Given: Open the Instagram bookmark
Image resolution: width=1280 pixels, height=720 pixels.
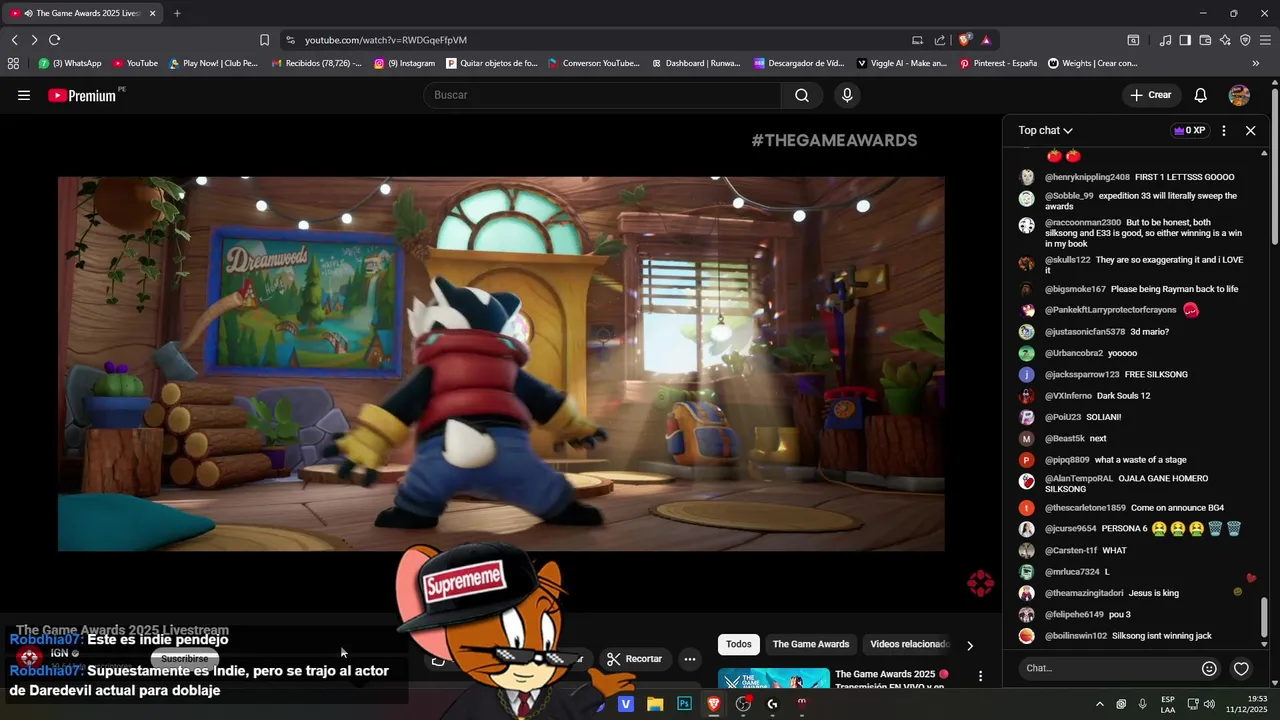Looking at the screenshot, I should tap(405, 63).
